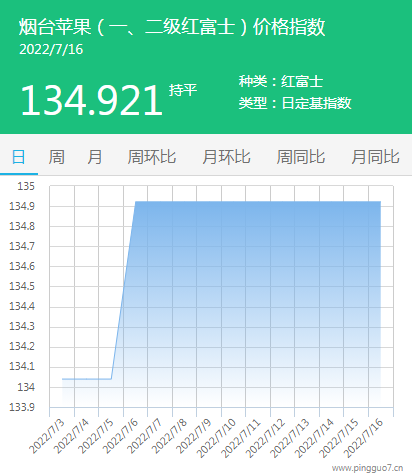Switch to the 月 monthly tab
This screenshot has width=412, height=476.
coord(95,157)
